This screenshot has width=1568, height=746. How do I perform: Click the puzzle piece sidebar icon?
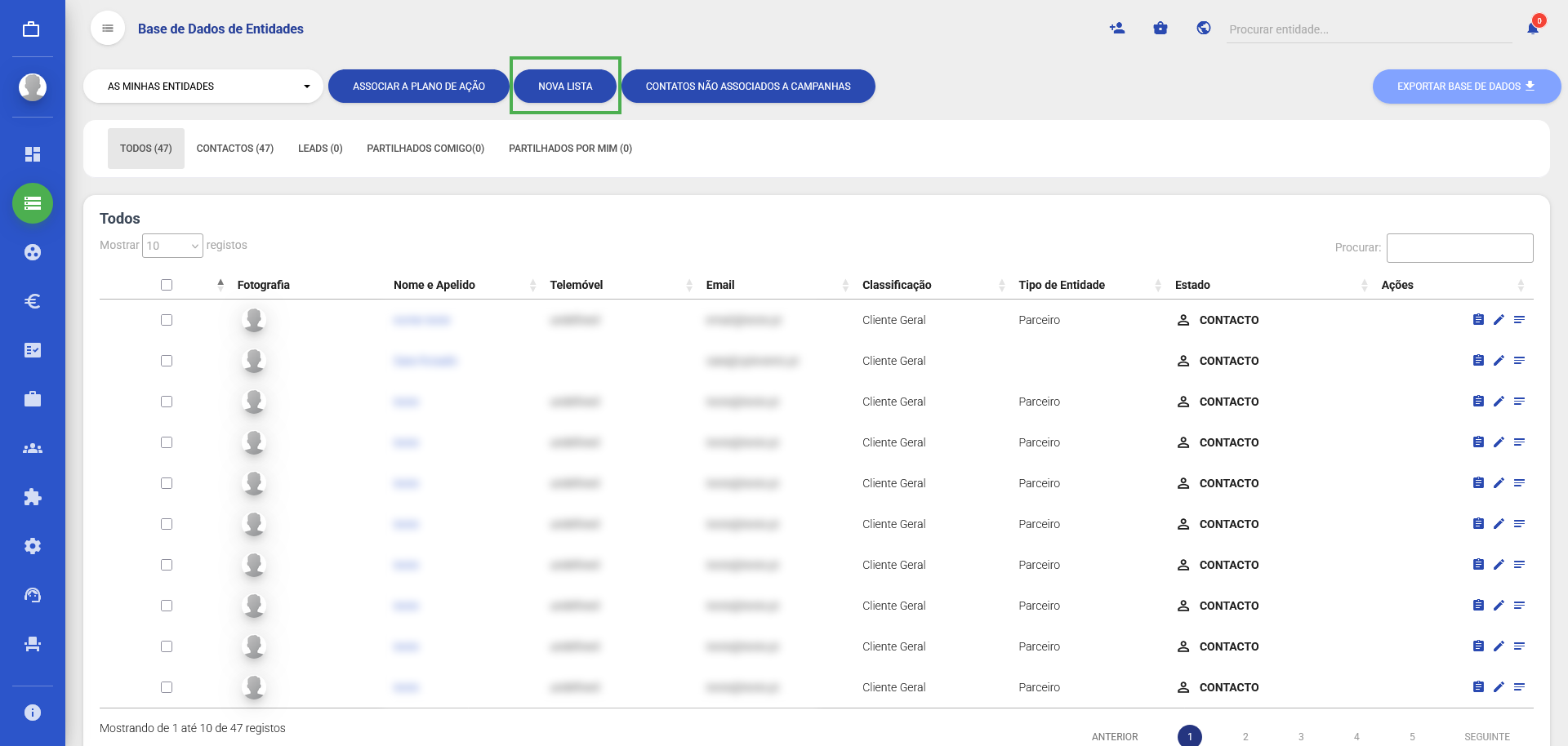tap(33, 497)
